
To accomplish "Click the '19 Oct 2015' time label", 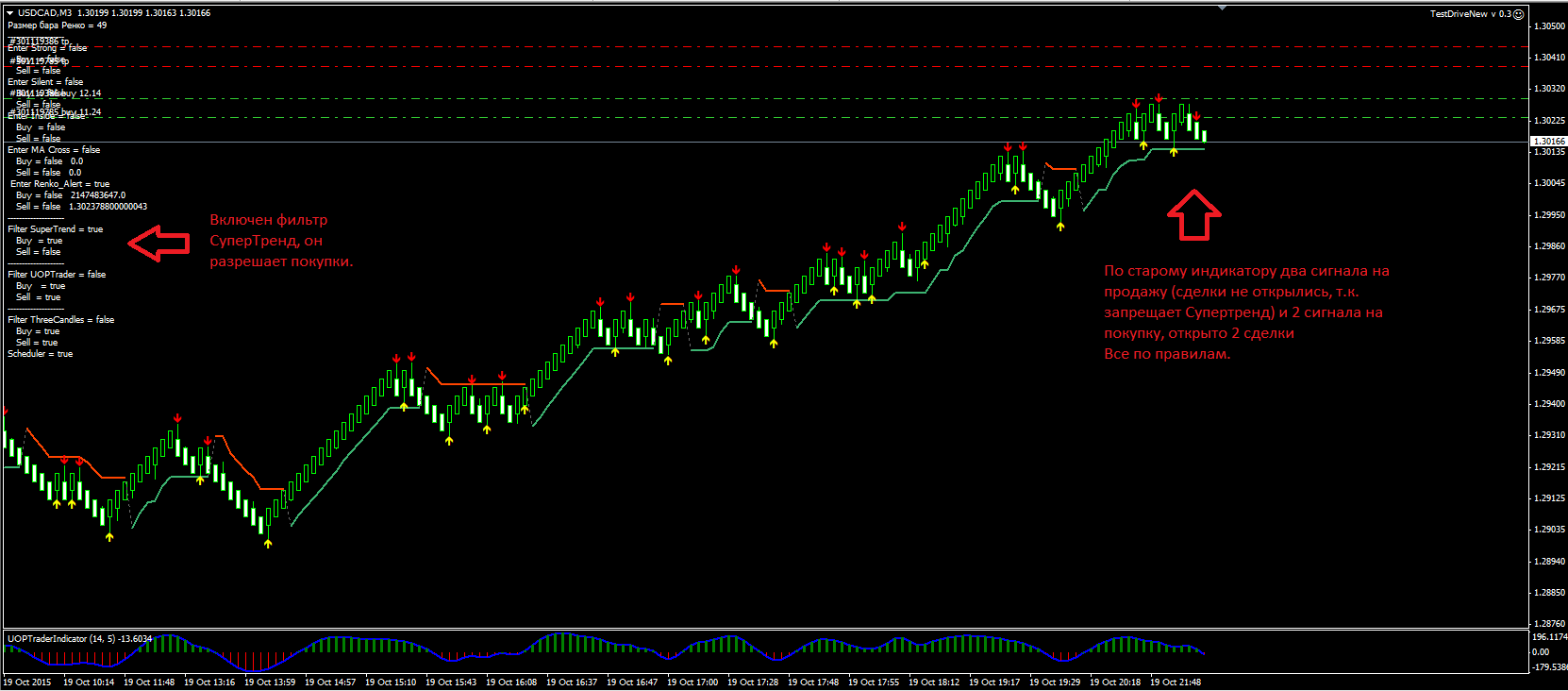I will [27, 683].
